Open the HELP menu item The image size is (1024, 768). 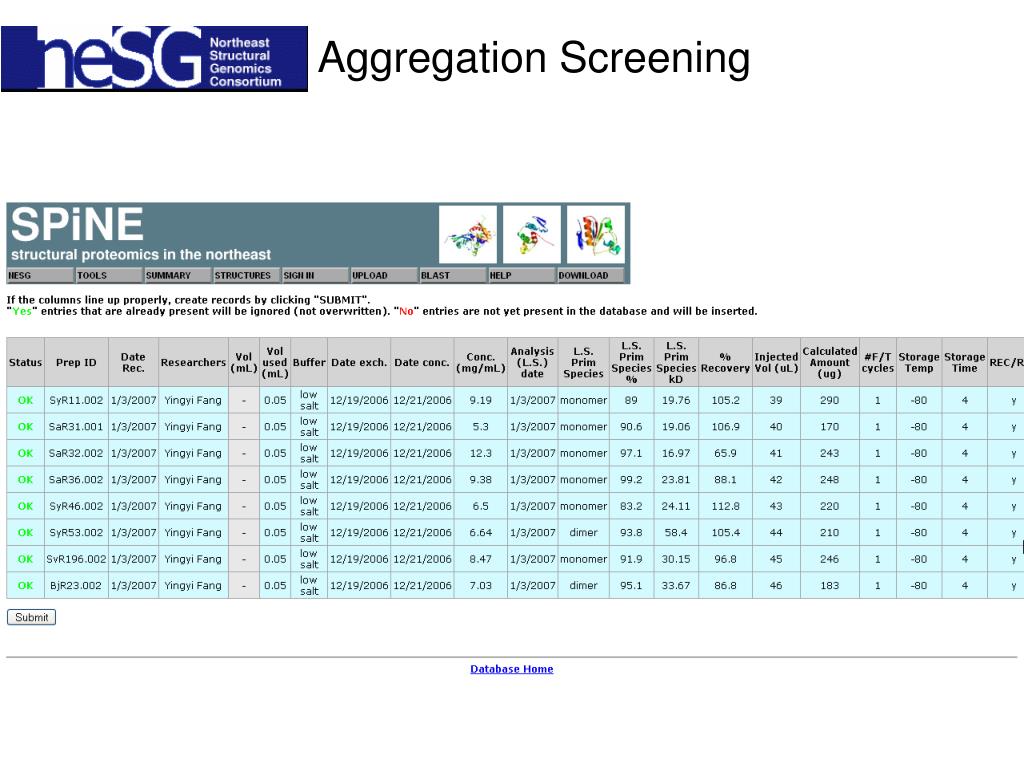(521, 276)
